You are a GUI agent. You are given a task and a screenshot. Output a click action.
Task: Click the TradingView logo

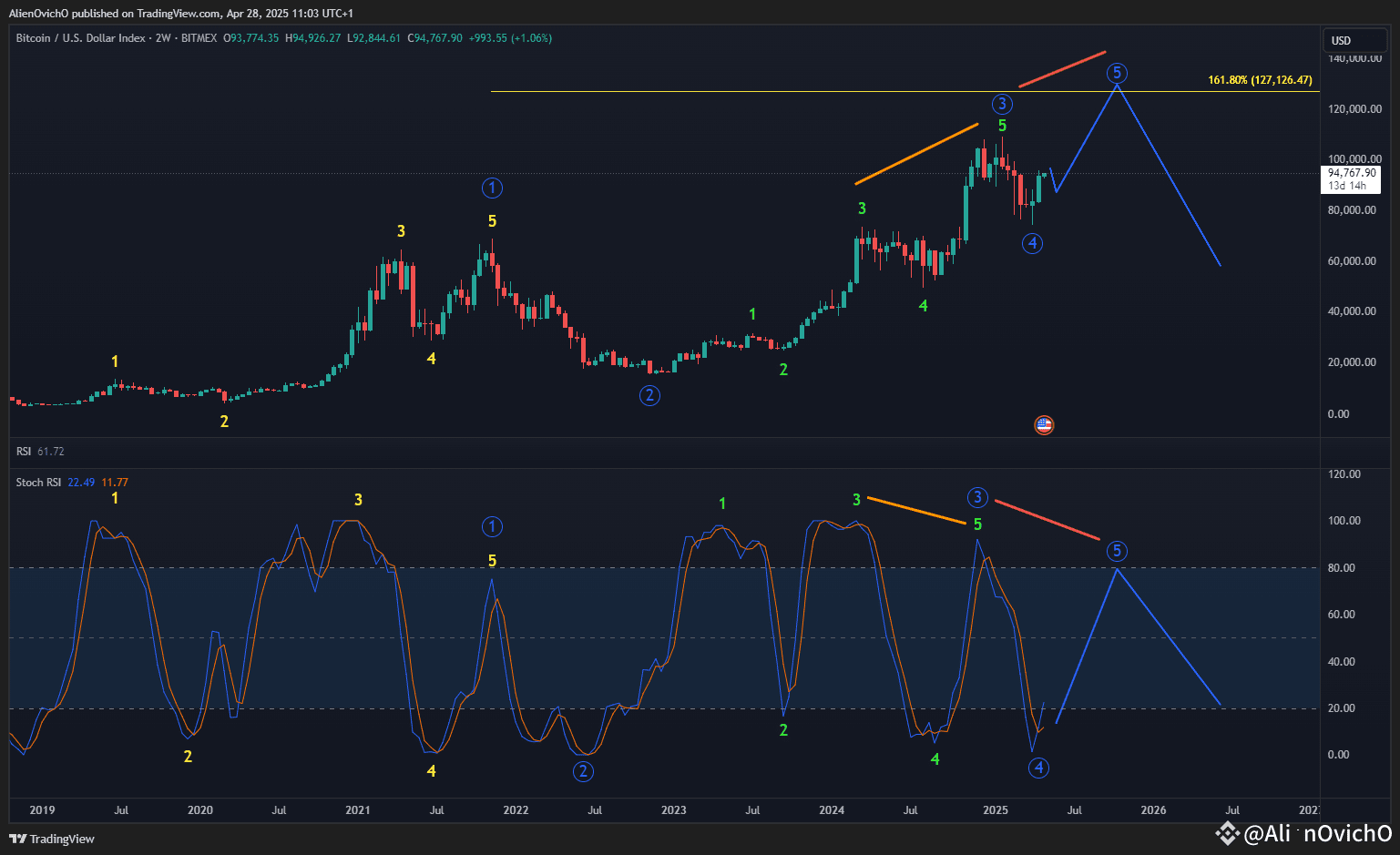[52, 839]
